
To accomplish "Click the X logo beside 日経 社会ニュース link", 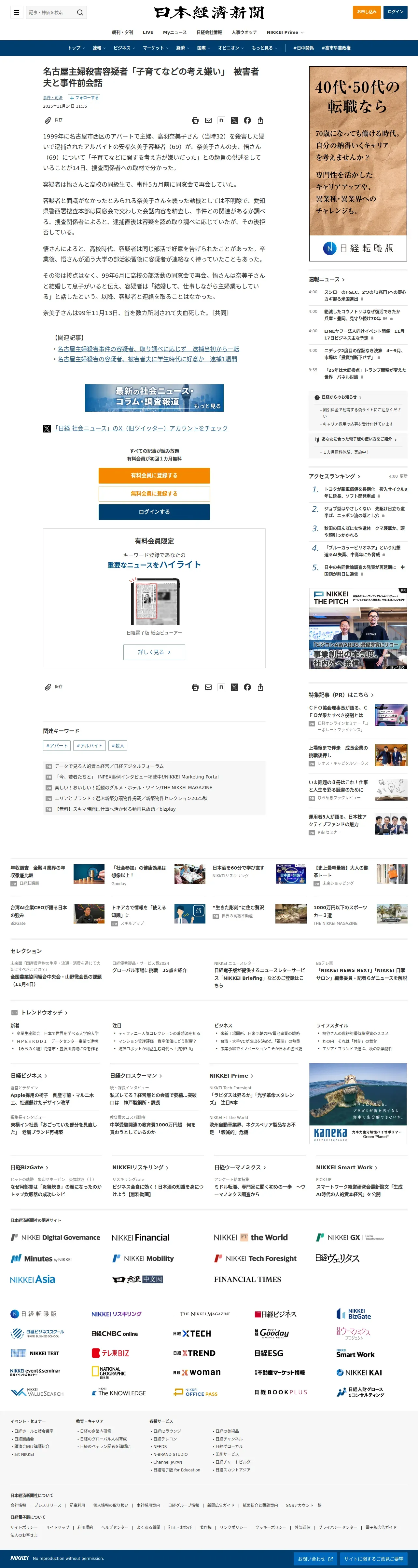I will pos(47,429).
